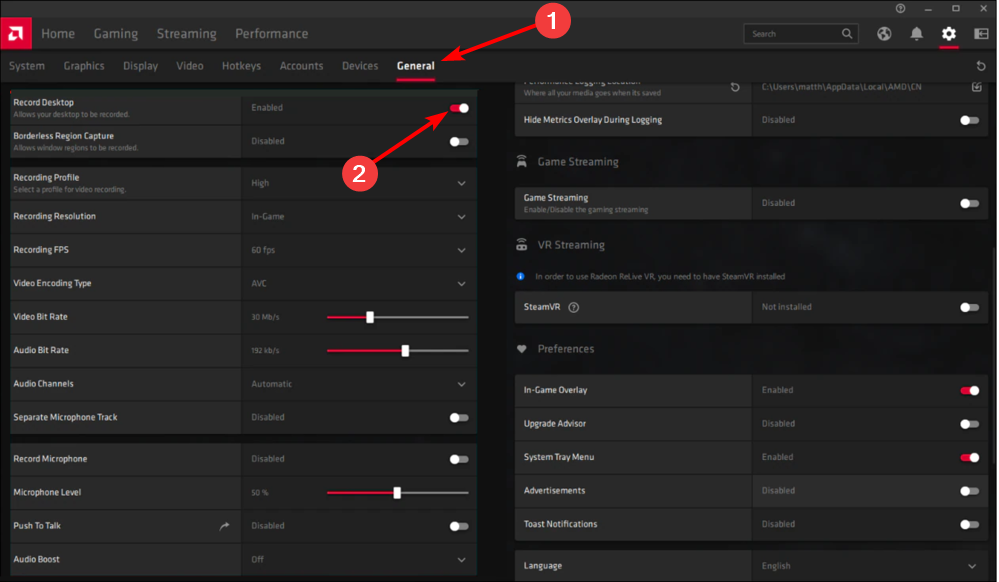Turn off In-Game Overlay

pyautogui.click(x=970, y=390)
